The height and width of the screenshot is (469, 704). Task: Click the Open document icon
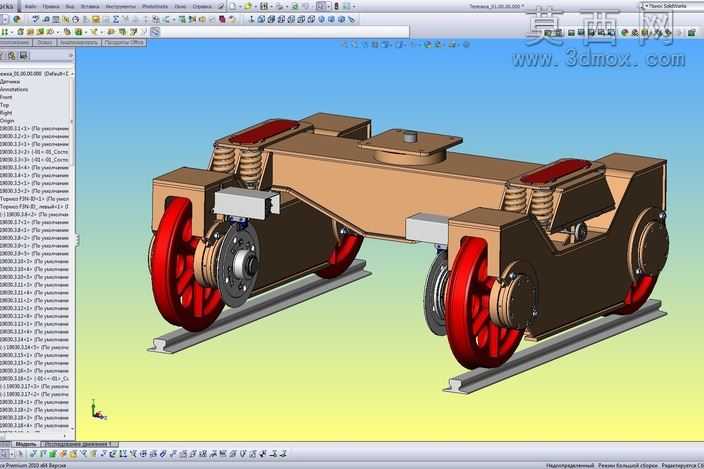tap(248, 7)
